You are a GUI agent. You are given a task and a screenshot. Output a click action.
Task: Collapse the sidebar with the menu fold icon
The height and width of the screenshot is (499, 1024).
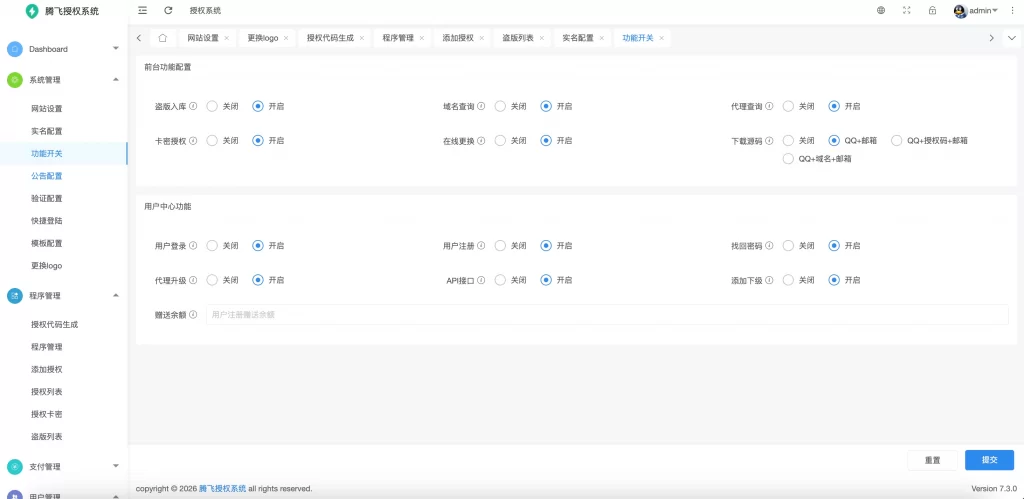[x=143, y=10]
